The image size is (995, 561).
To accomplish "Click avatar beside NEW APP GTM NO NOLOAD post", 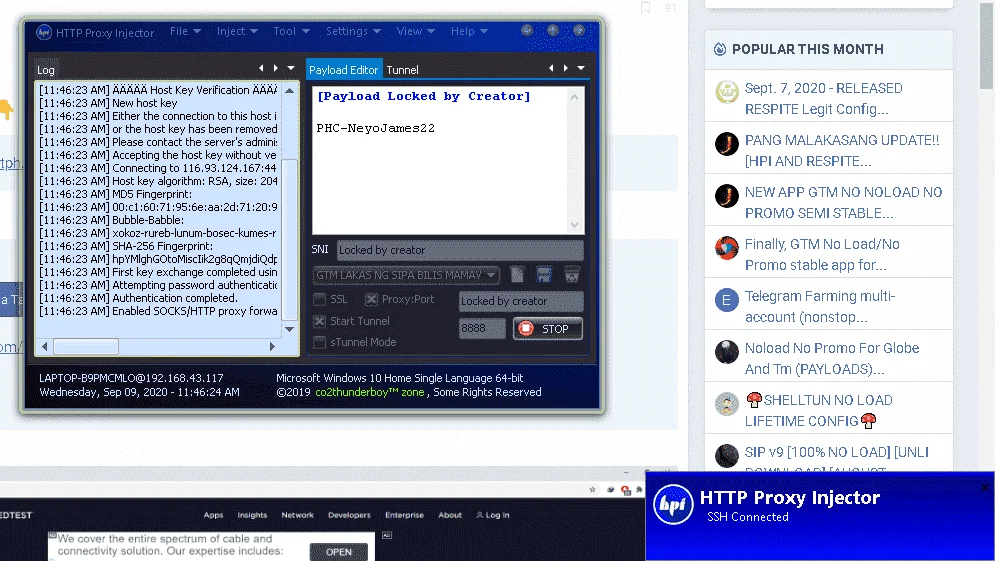I will (727, 196).
